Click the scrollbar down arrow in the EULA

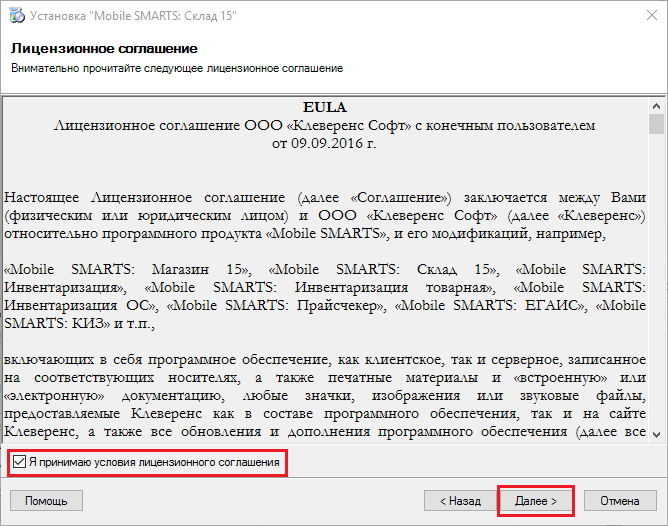coord(656,434)
